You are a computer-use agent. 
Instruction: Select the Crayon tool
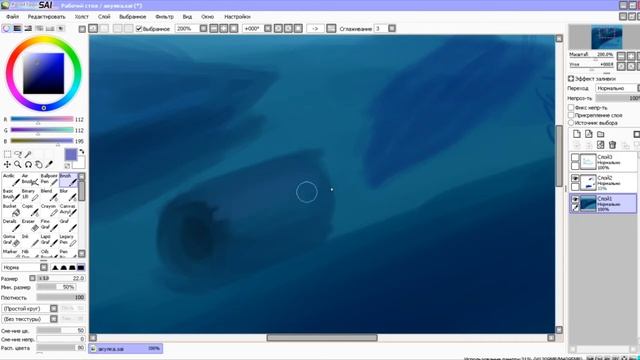[49, 210]
